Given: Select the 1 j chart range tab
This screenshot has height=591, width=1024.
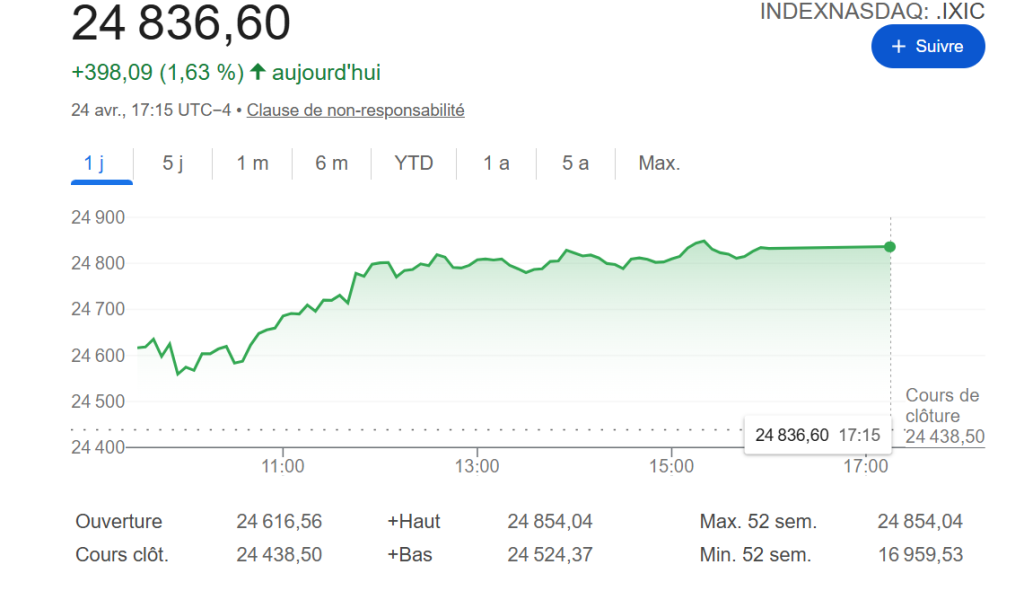Looking at the screenshot, I should (x=94, y=163).
